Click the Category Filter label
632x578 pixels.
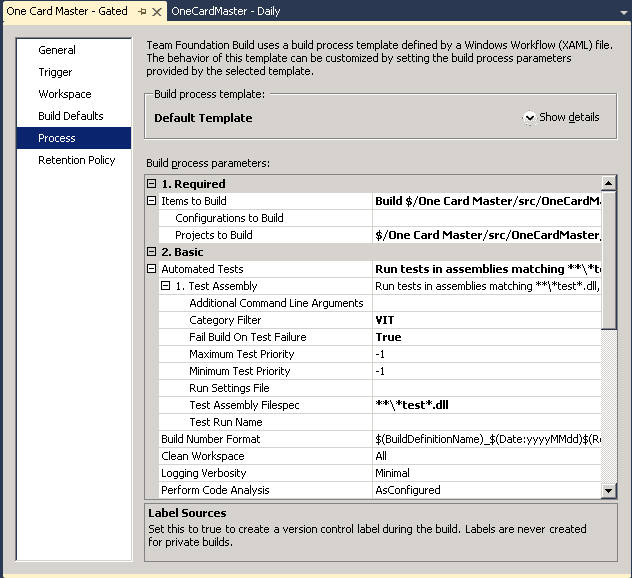click(225, 320)
